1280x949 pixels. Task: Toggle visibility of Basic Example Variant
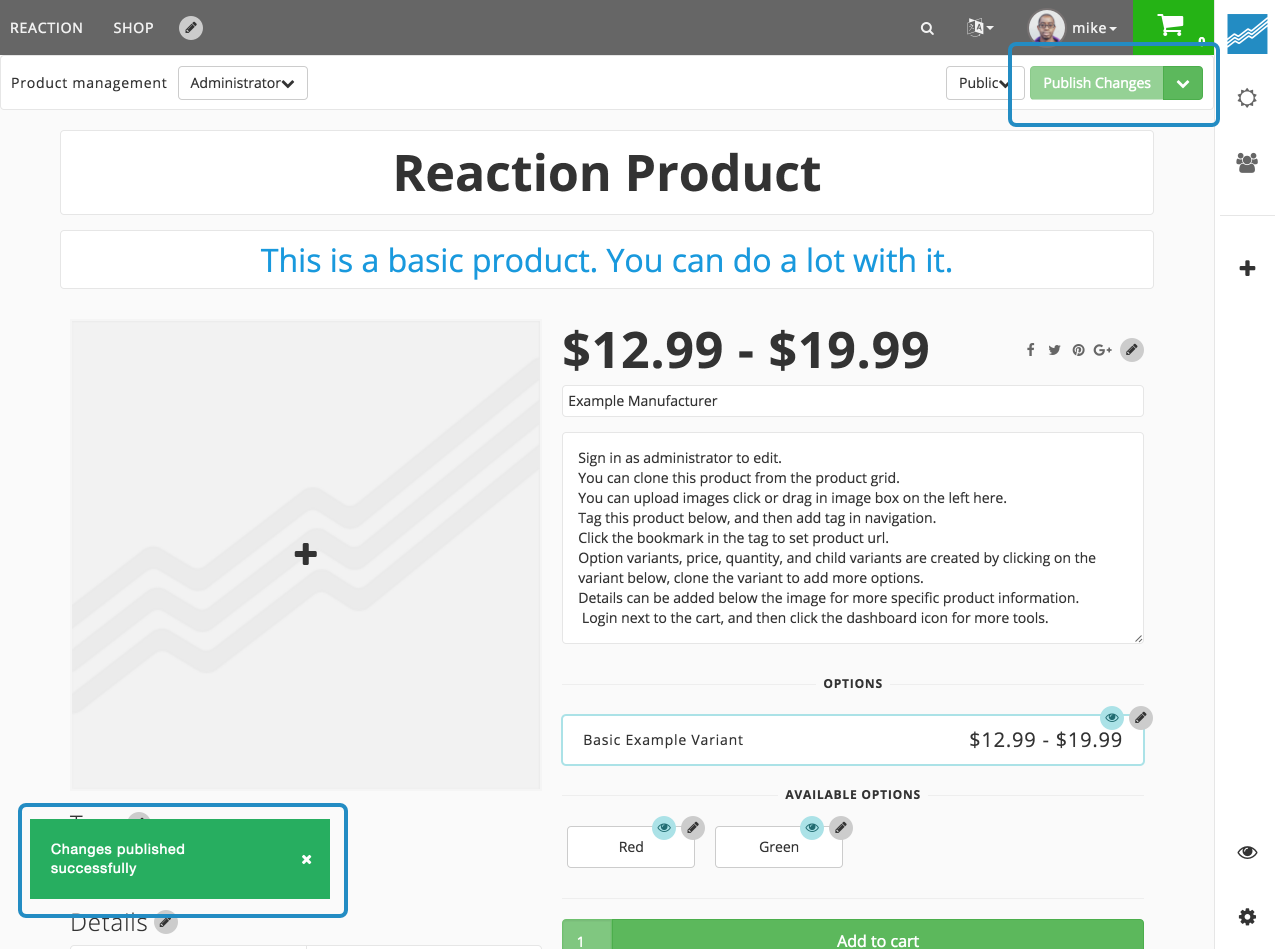coord(1112,717)
